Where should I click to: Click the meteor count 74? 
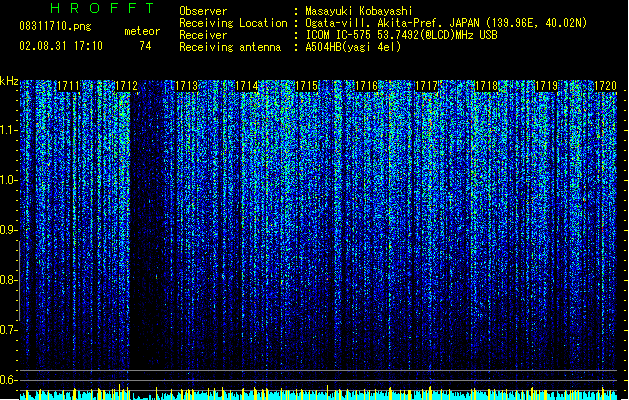(145, 46)
